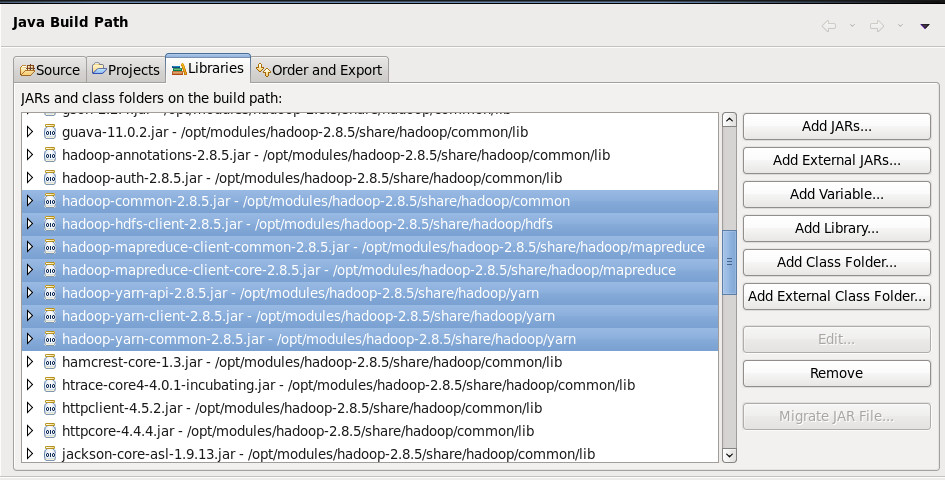Select the jackson-core-asl-1.9.13.jar row text
The height and width of the screenshot is (480, 945).
point(328,454)
